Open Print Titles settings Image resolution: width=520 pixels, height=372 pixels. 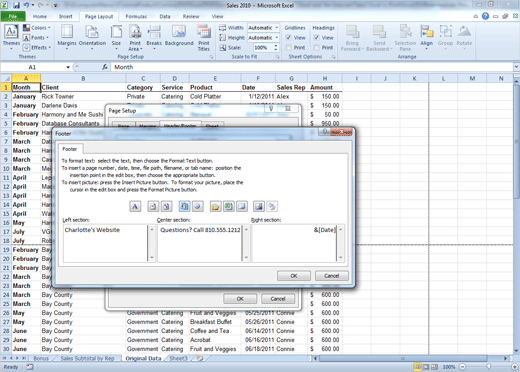click(x=204, y=37)
